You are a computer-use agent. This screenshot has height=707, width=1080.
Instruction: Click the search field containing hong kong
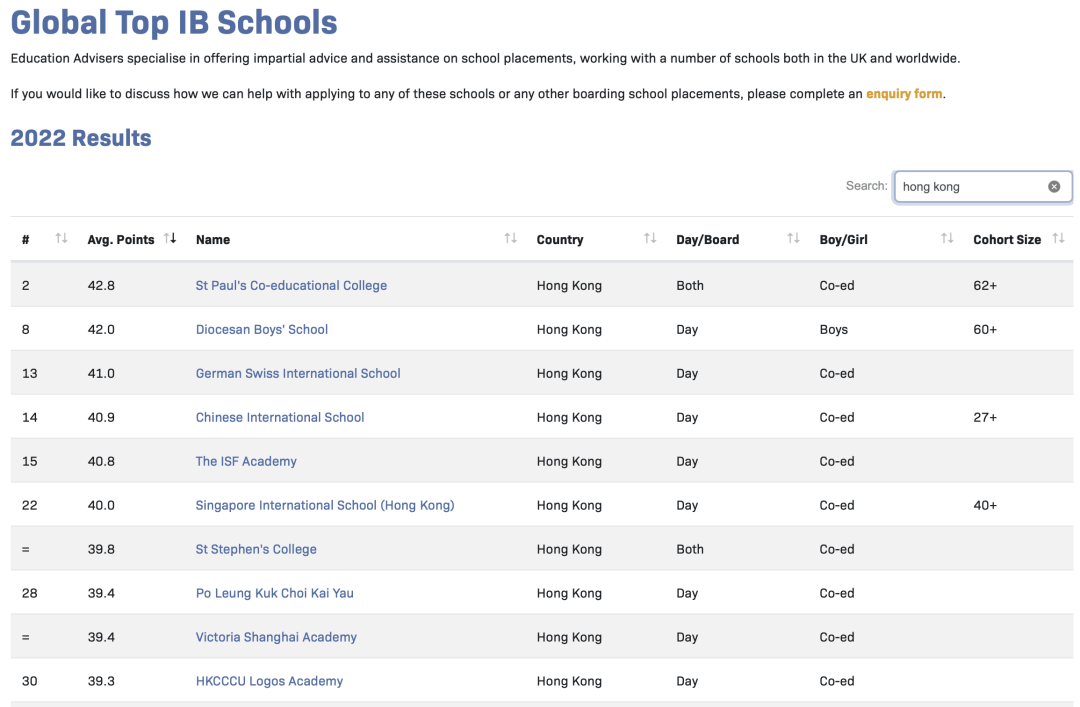click(x=970, y=187)
